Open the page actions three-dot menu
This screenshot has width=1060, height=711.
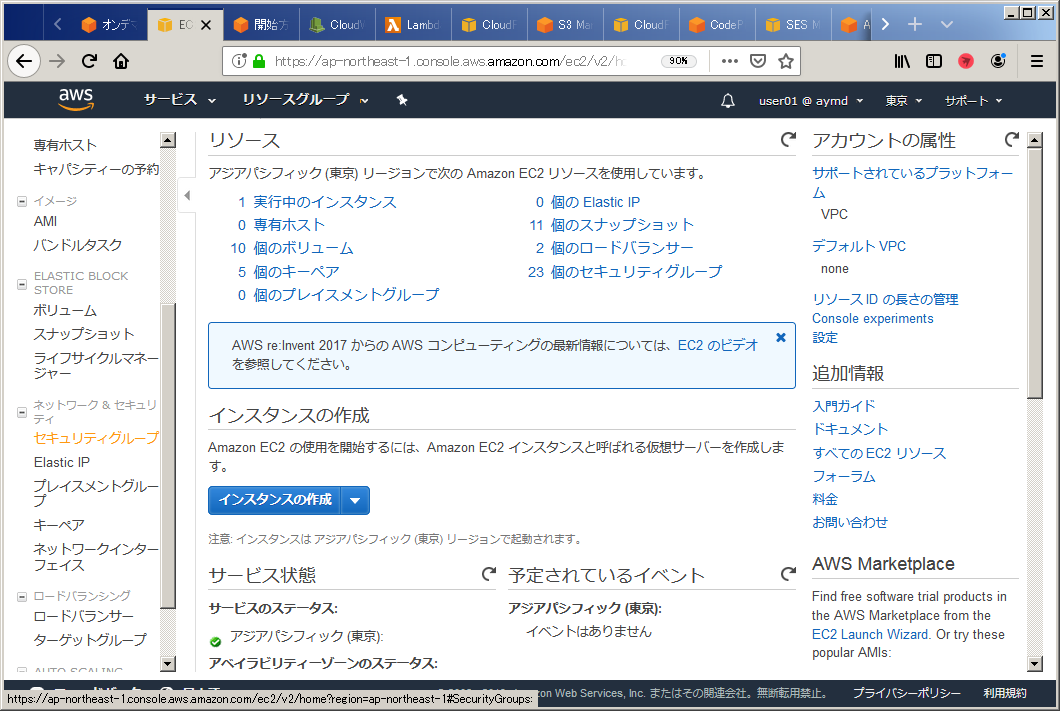[x=729, y=61]
